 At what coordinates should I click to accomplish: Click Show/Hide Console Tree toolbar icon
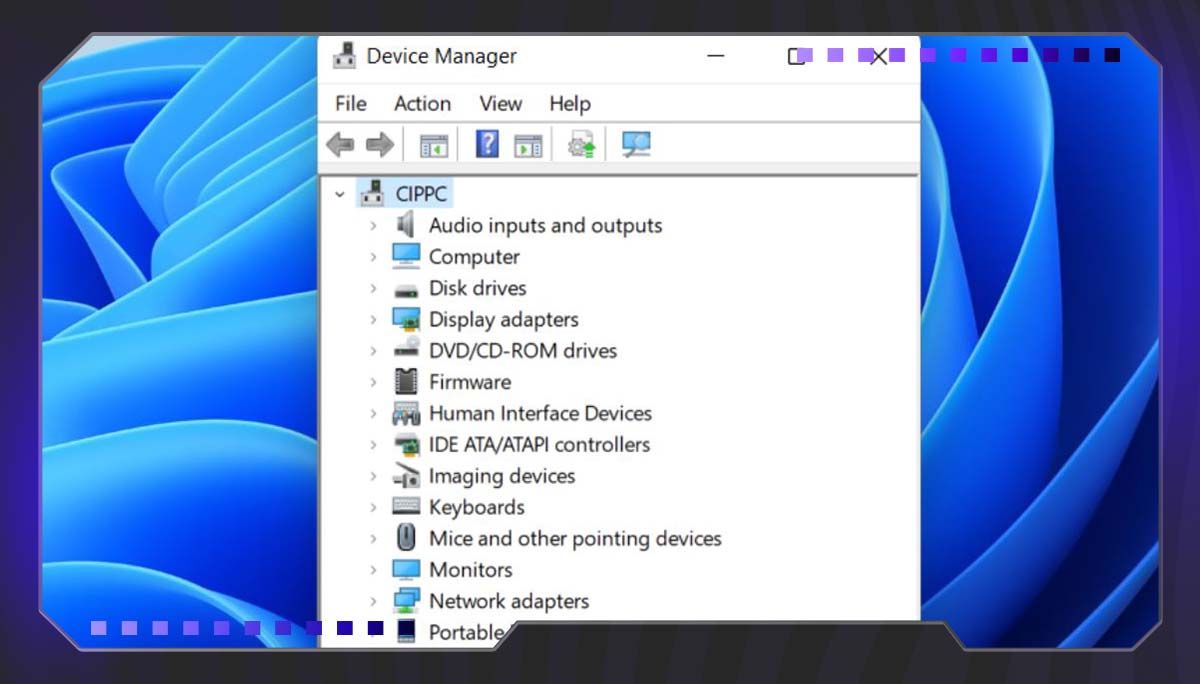click(434, 146)
